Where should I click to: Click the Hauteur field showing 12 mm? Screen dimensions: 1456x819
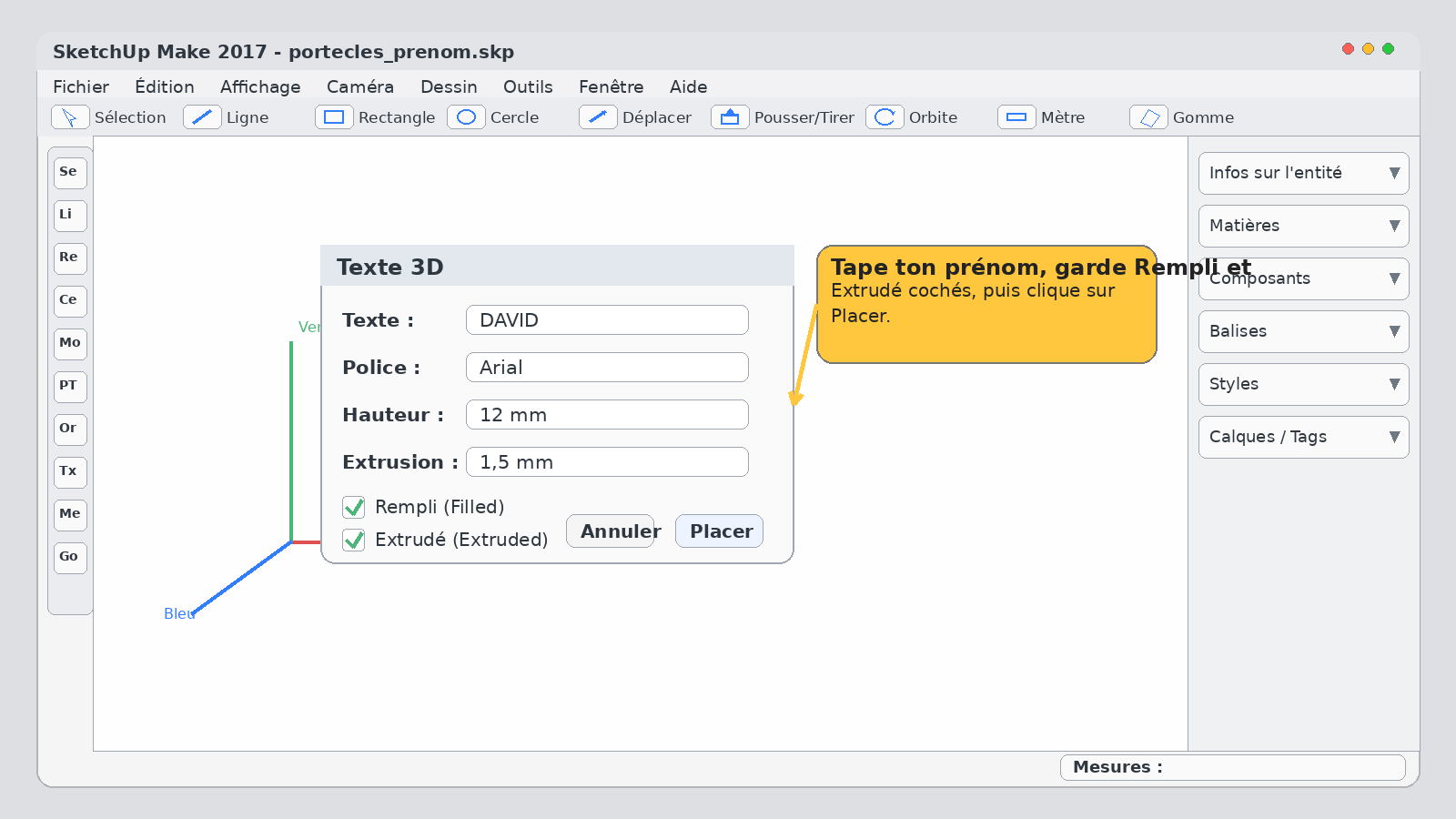click(x=607, y=415)
